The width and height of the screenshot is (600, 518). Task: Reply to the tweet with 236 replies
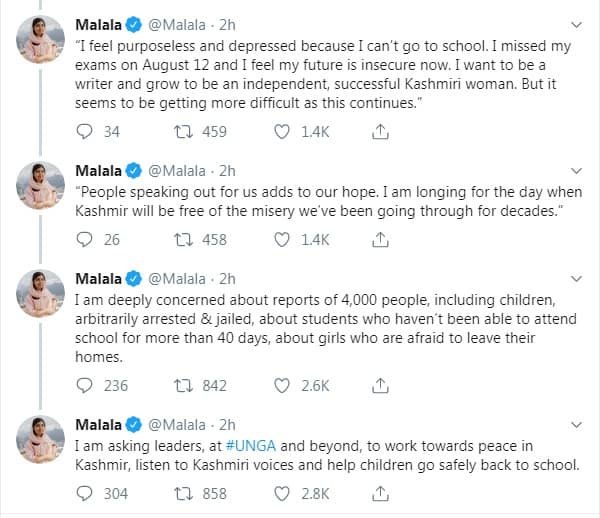pyautogui.click(x=85, y=385)
